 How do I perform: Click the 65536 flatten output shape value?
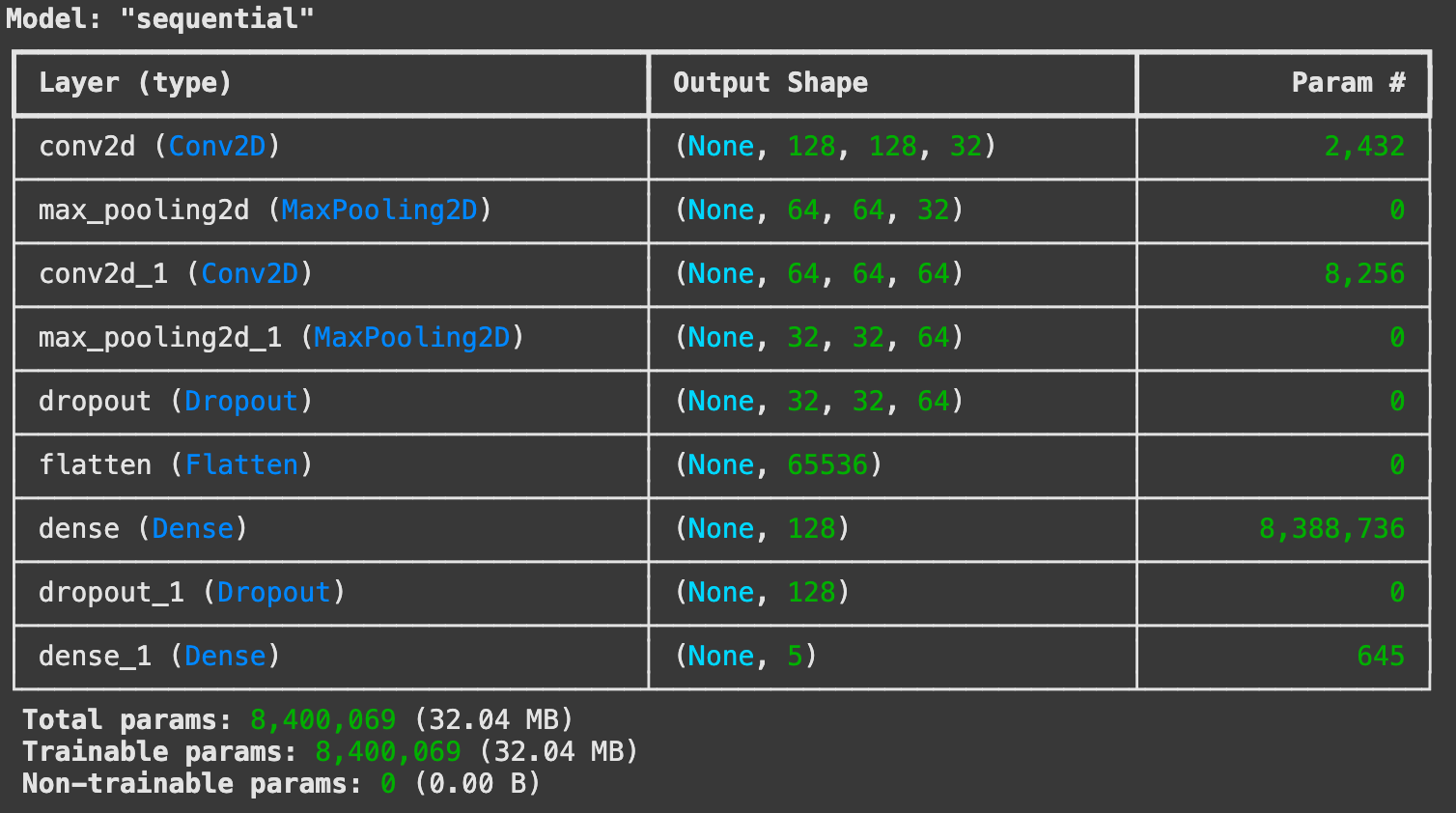point(827,465)
